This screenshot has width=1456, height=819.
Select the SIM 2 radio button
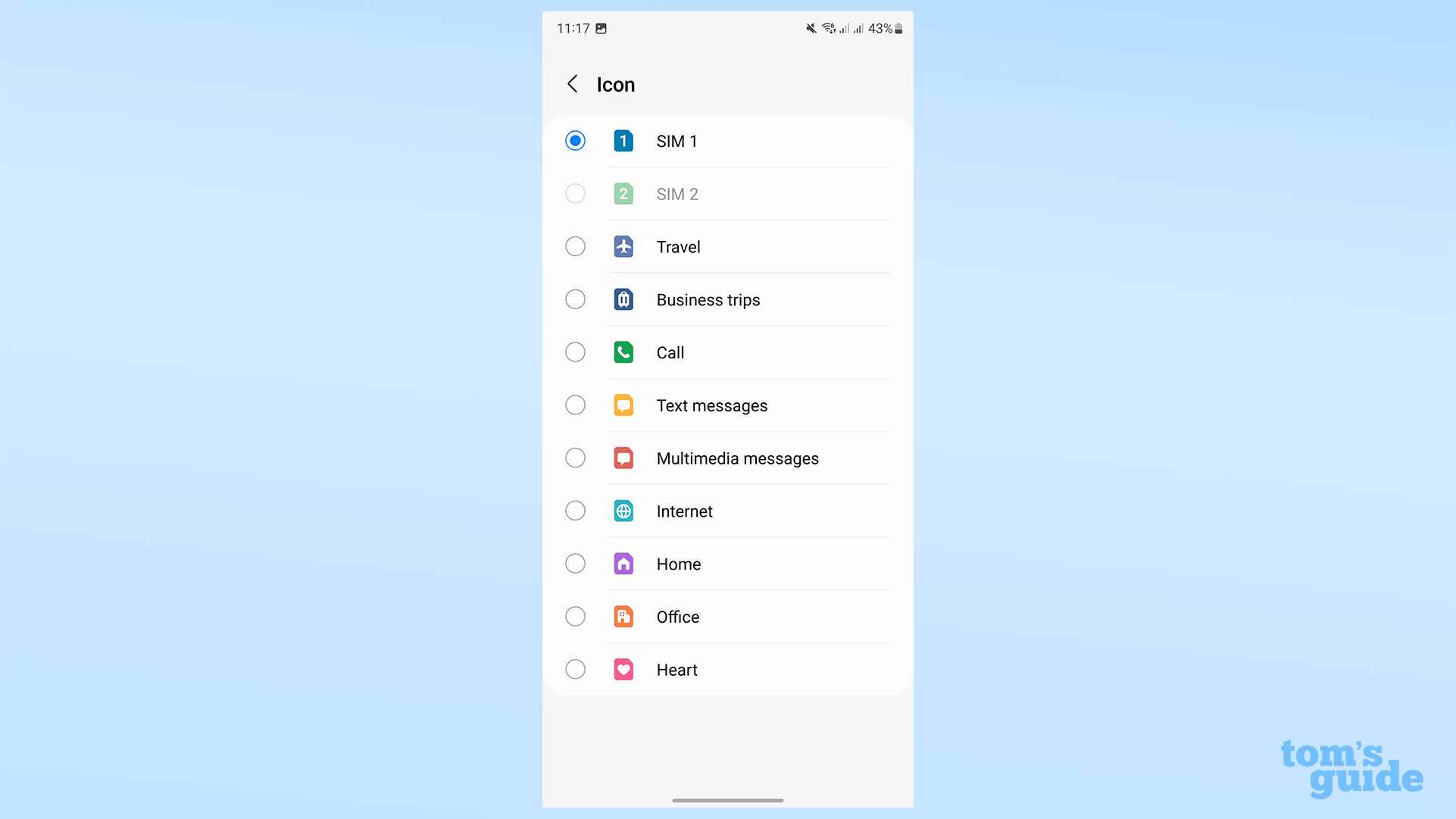point(575,193)
